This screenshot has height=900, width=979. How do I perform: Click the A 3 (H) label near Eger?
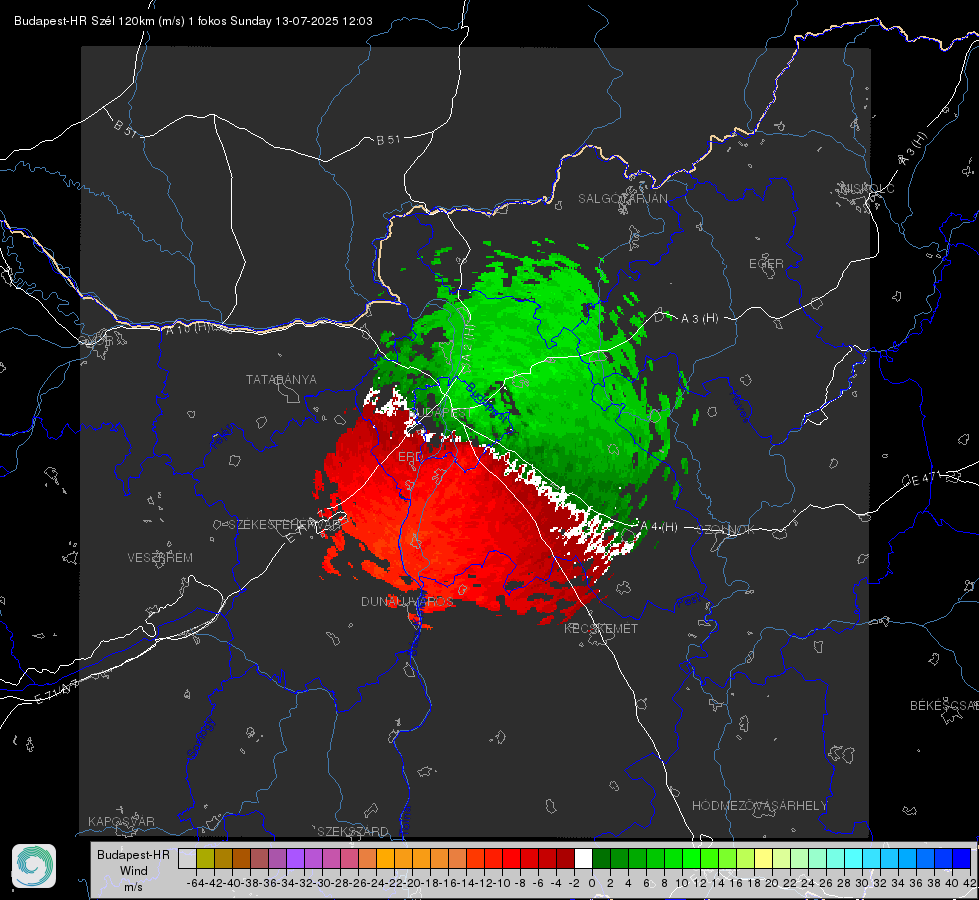coord(699,319)
